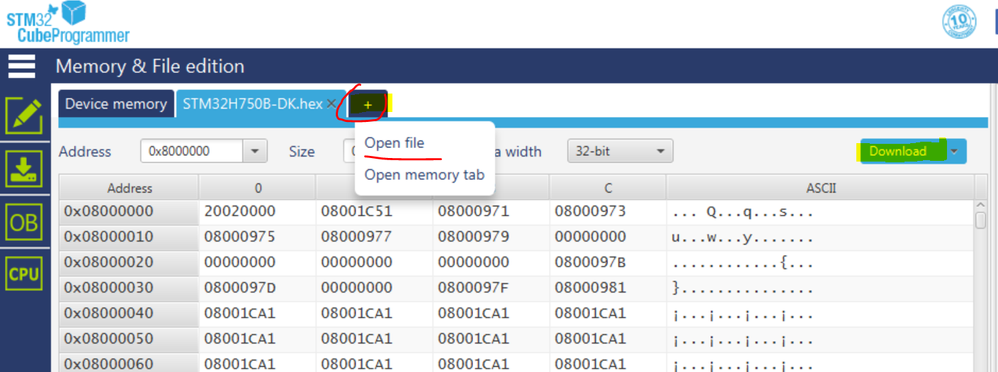Choose Open memory tab from popup
Image resolution: width=998 pixels, height=372 pixels.
coord(425,175)
